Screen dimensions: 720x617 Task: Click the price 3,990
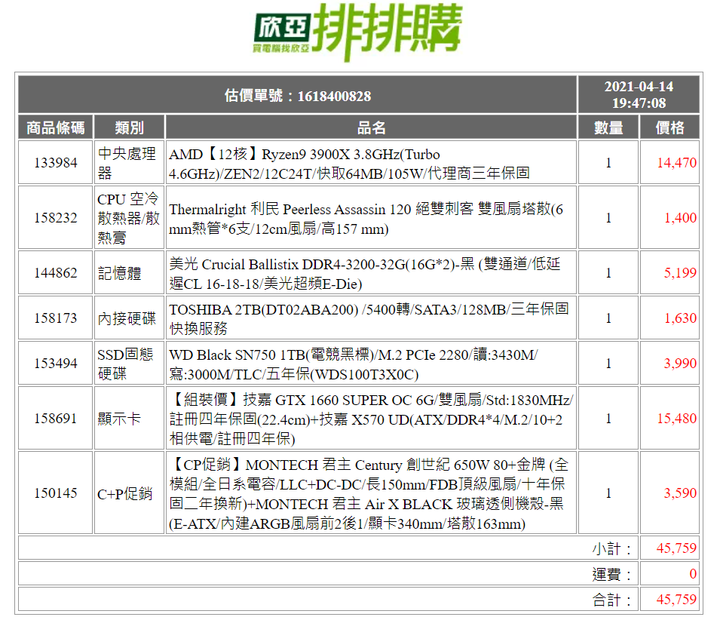tap(680, 363)
